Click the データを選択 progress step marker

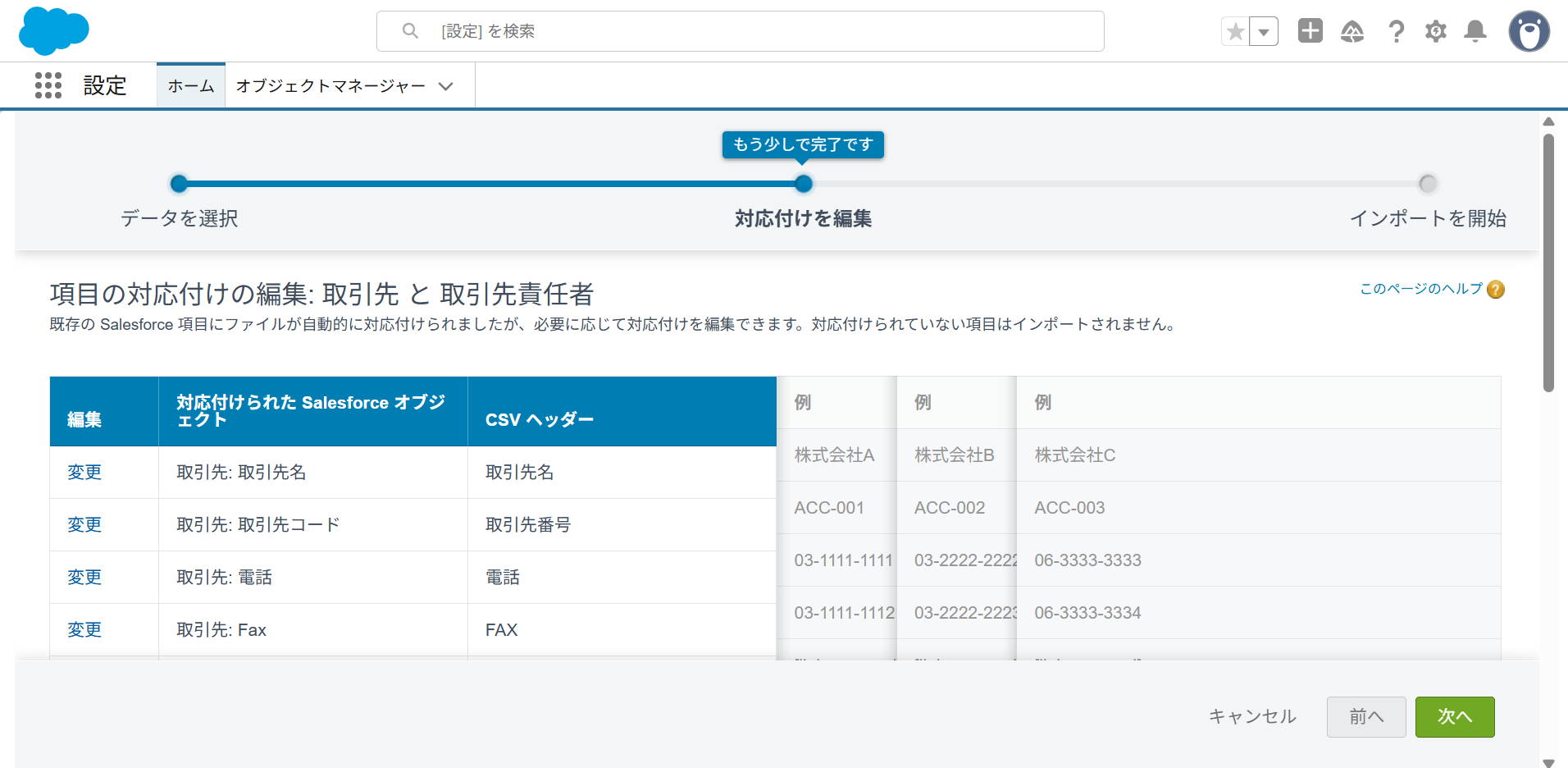(179, 184)
